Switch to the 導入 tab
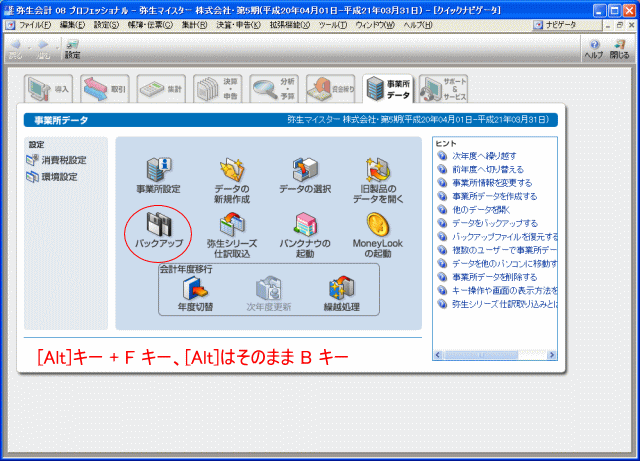The image size is (640, 461). pos(49,89)
